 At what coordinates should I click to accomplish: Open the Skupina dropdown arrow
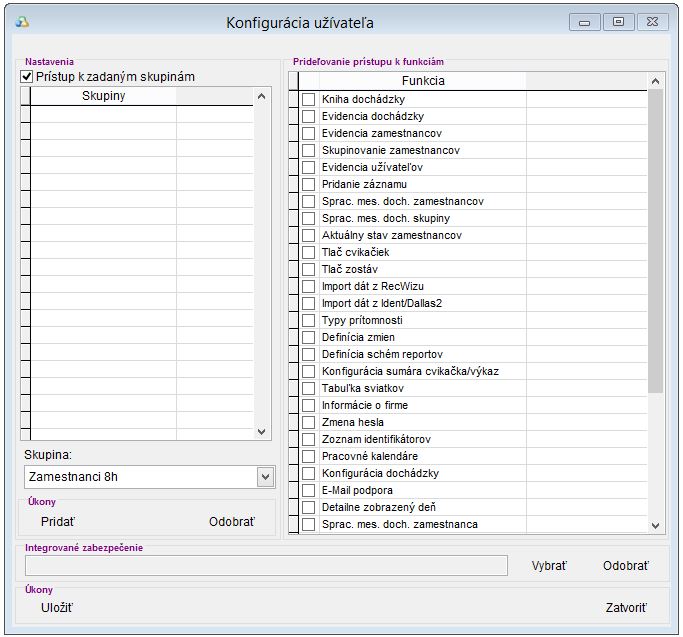[265, 477]
